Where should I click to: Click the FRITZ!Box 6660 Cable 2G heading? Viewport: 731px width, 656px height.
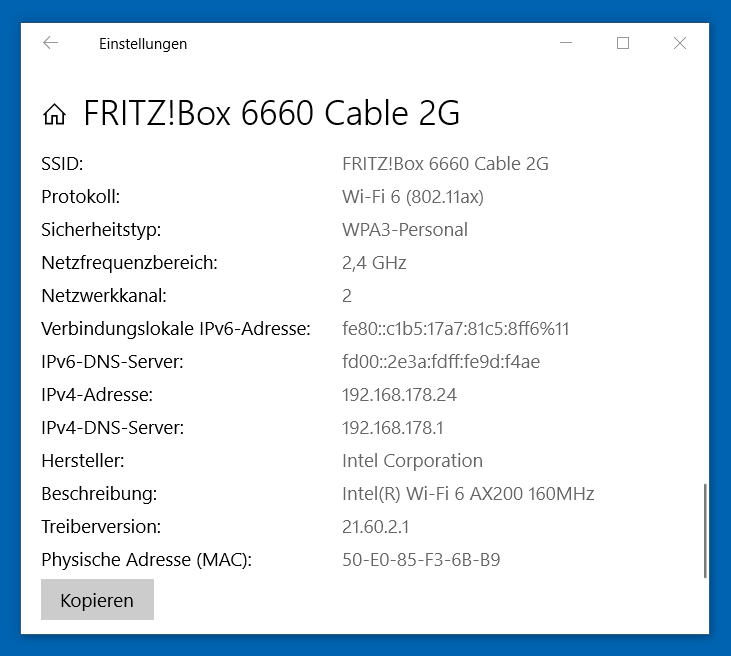271,114
